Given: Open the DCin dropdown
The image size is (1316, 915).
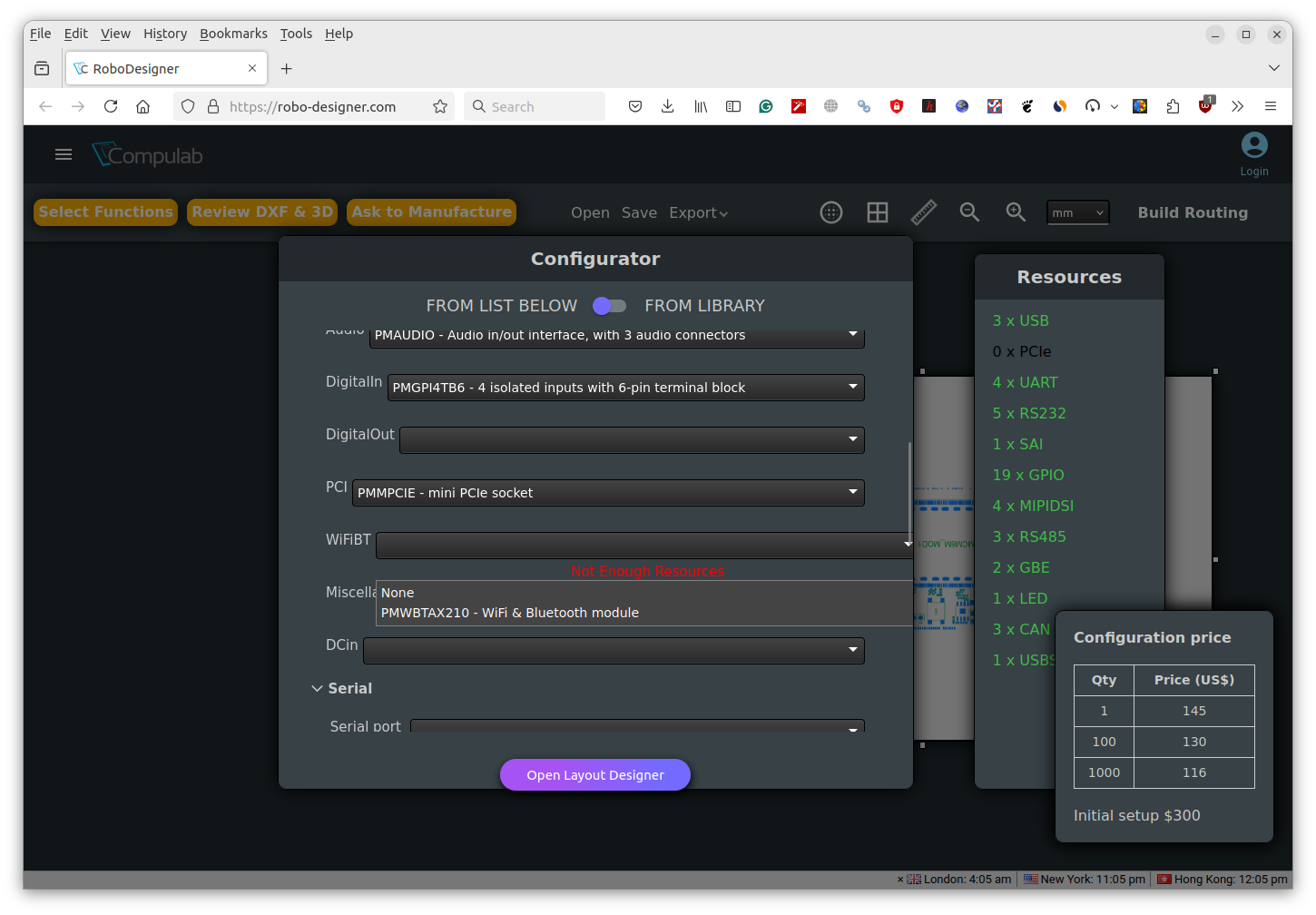Looking at the screenshot, I should (x=614, y=651).
